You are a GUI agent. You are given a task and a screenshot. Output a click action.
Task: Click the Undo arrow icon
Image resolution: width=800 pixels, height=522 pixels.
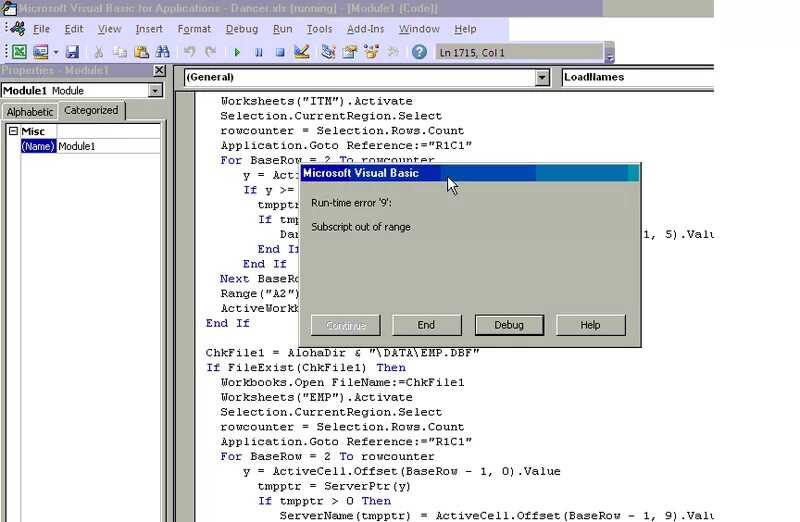189,52
